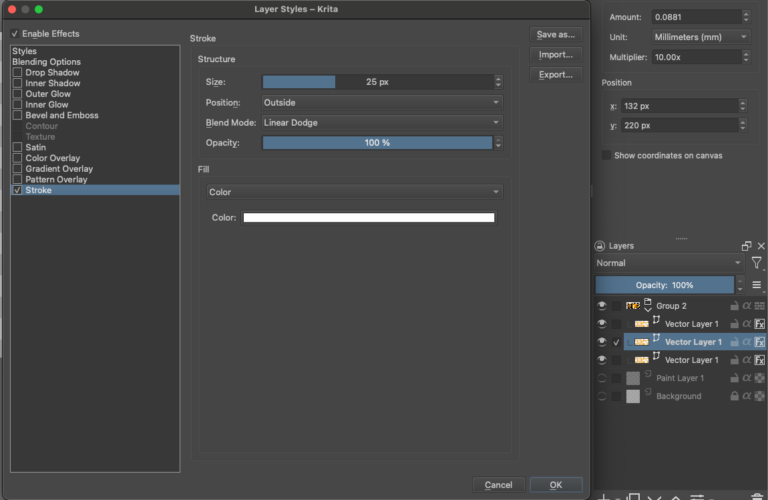Toggle alpha inheritance on Group 2
768x500 pixels.
[747, 306]
